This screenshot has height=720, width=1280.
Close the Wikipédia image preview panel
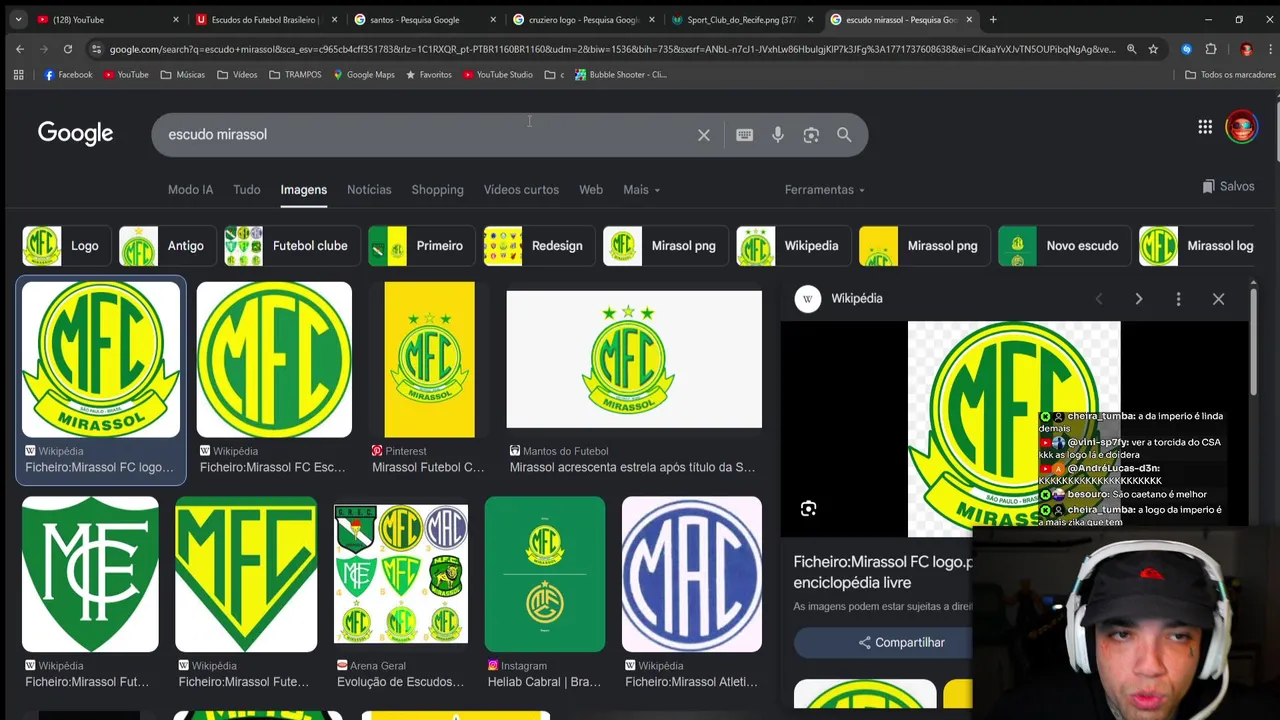1218,299
